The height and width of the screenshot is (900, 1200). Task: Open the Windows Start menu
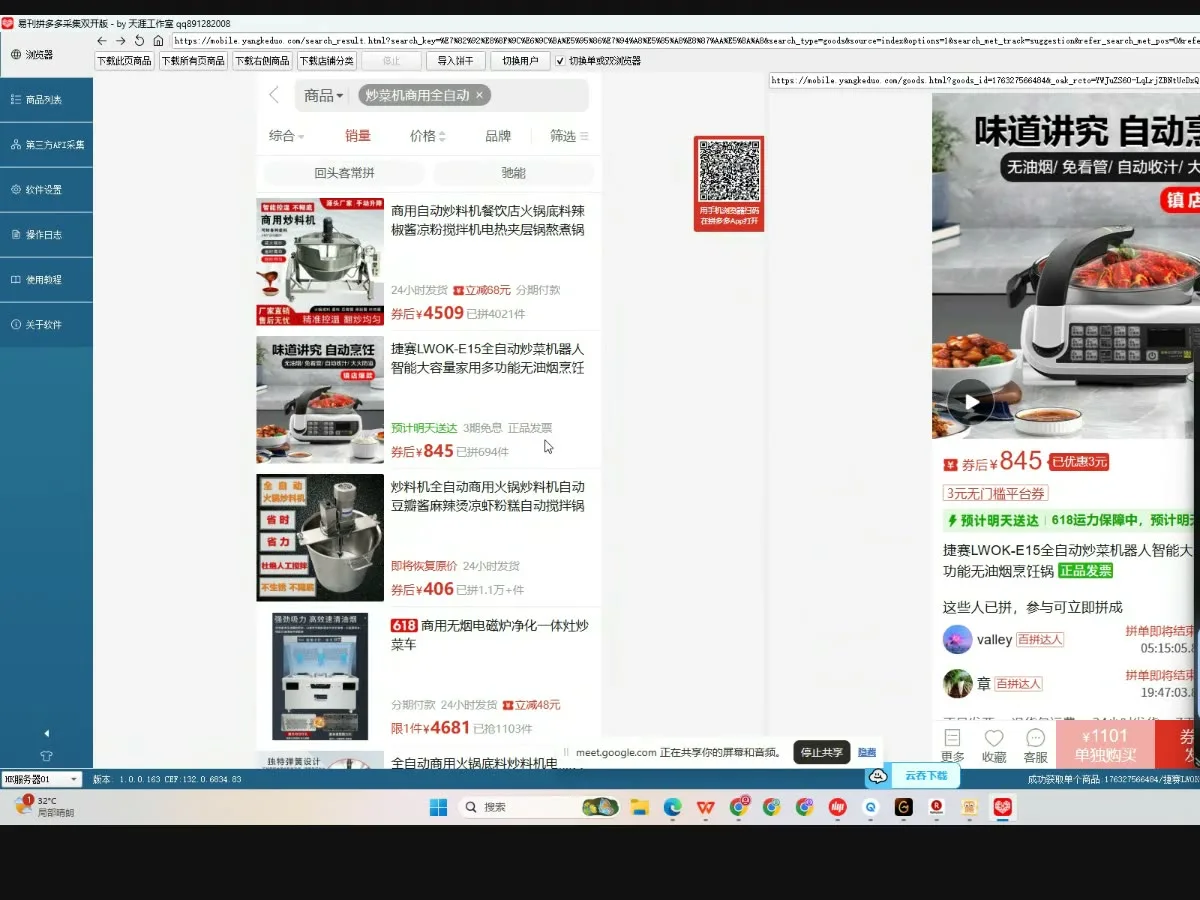[x=438, y=807]
